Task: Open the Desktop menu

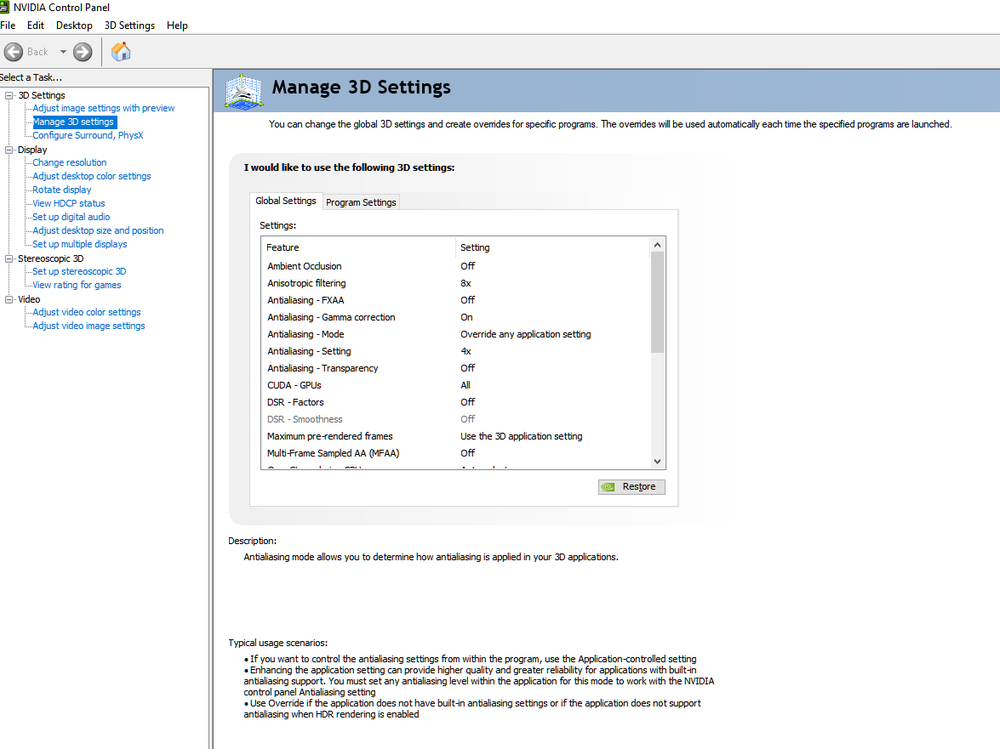Action: click(x=74, y=26)
